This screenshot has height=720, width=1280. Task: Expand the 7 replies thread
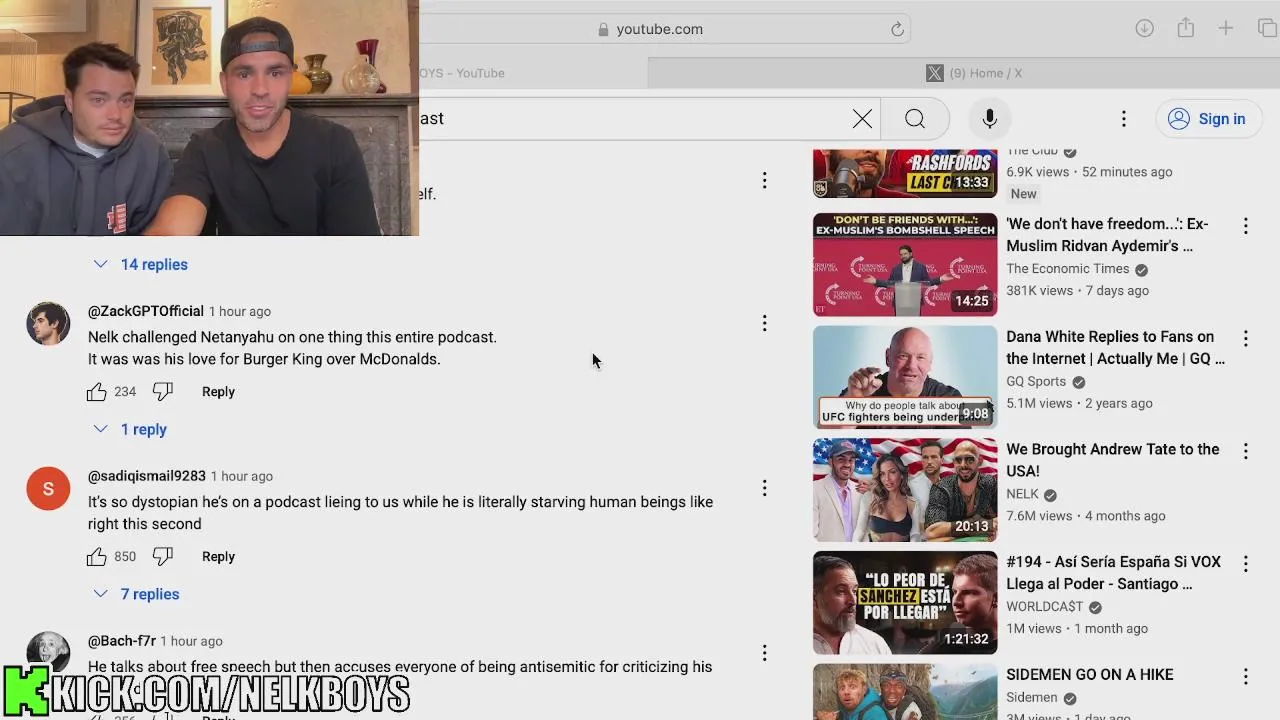(x=137, y=594)
